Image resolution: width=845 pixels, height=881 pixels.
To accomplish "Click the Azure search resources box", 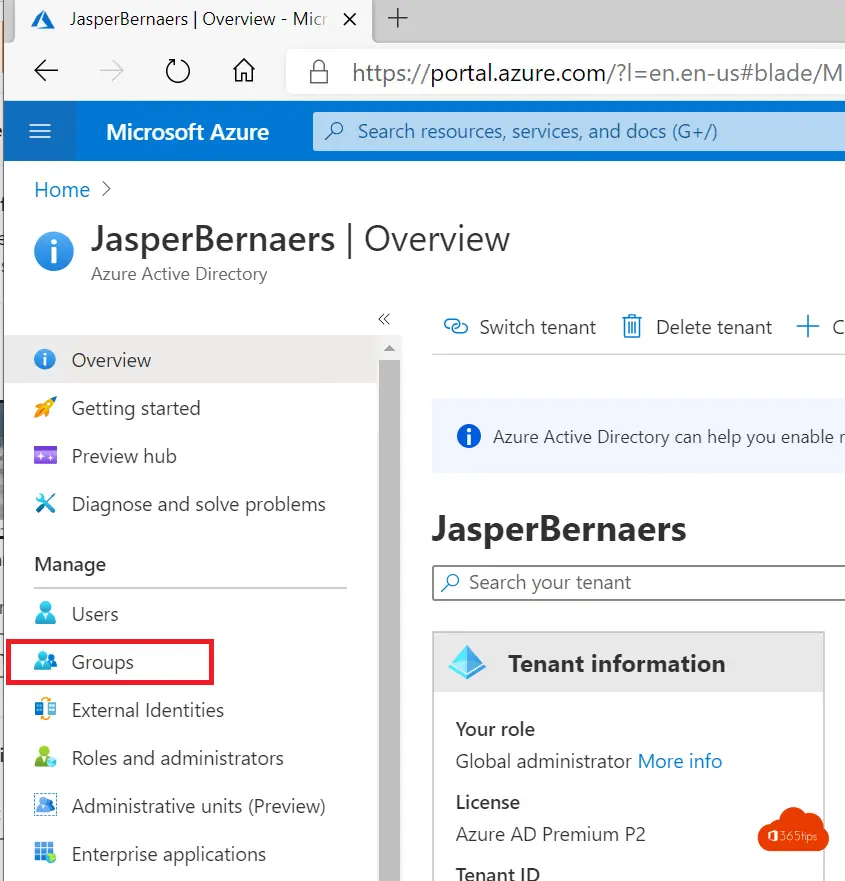I will tap(579, 131).
